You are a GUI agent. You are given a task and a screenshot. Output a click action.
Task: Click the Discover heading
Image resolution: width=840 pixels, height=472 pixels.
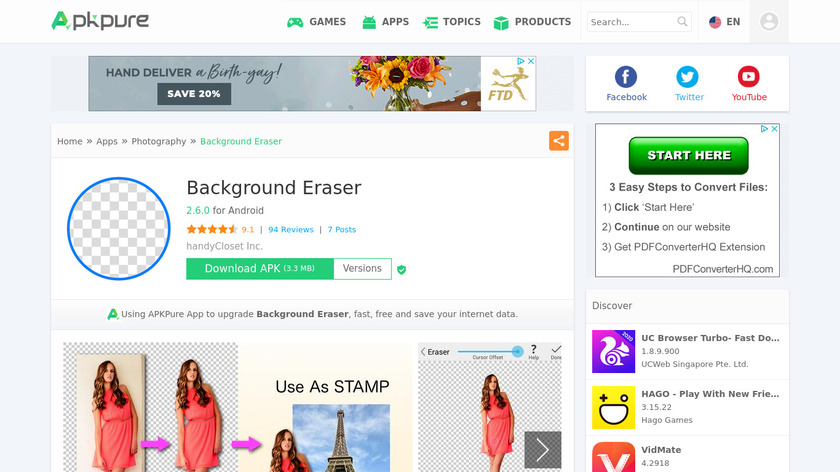(612, 306)
